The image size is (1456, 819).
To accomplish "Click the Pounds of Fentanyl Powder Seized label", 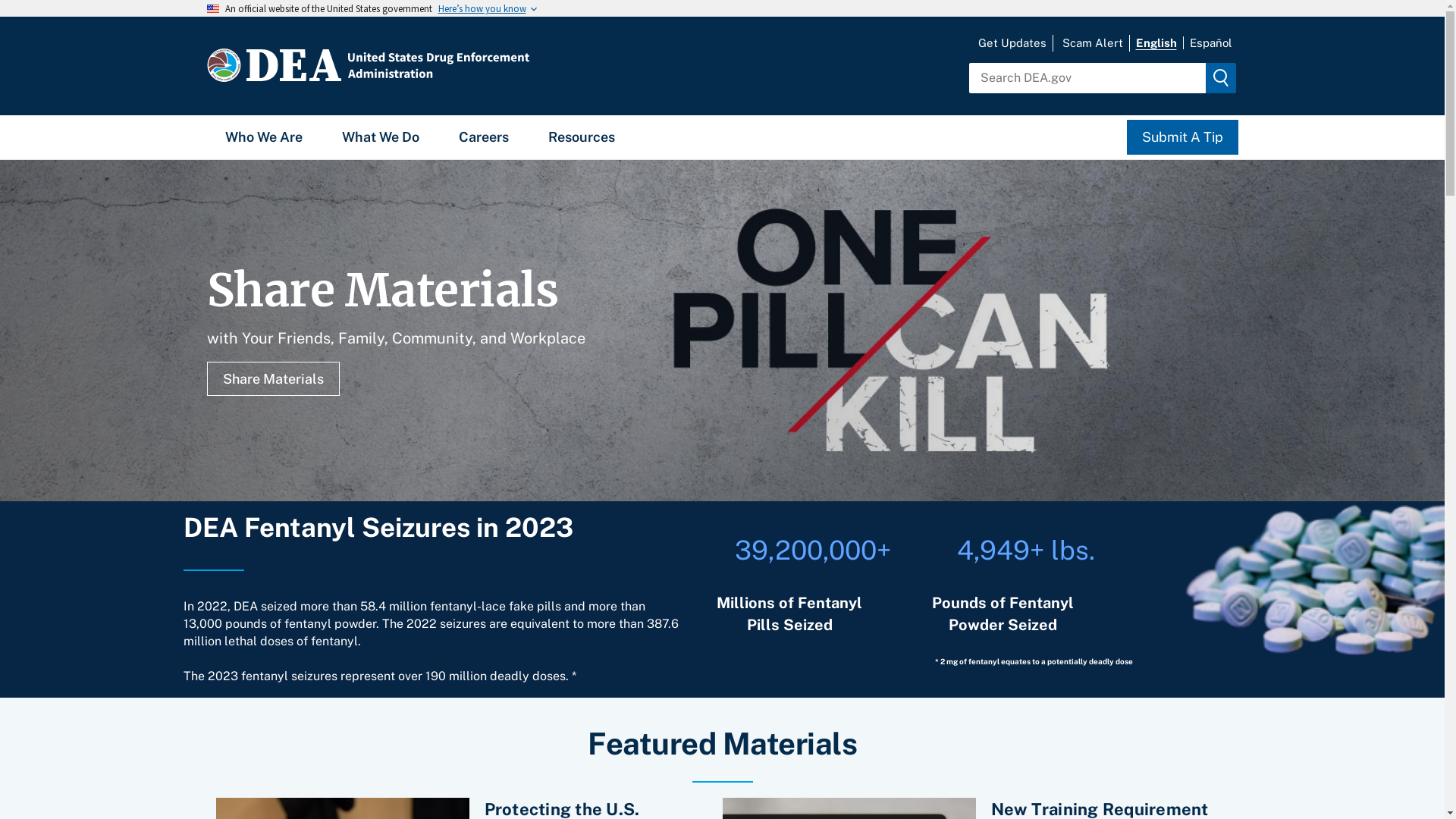I will (x=1003, y=613).
